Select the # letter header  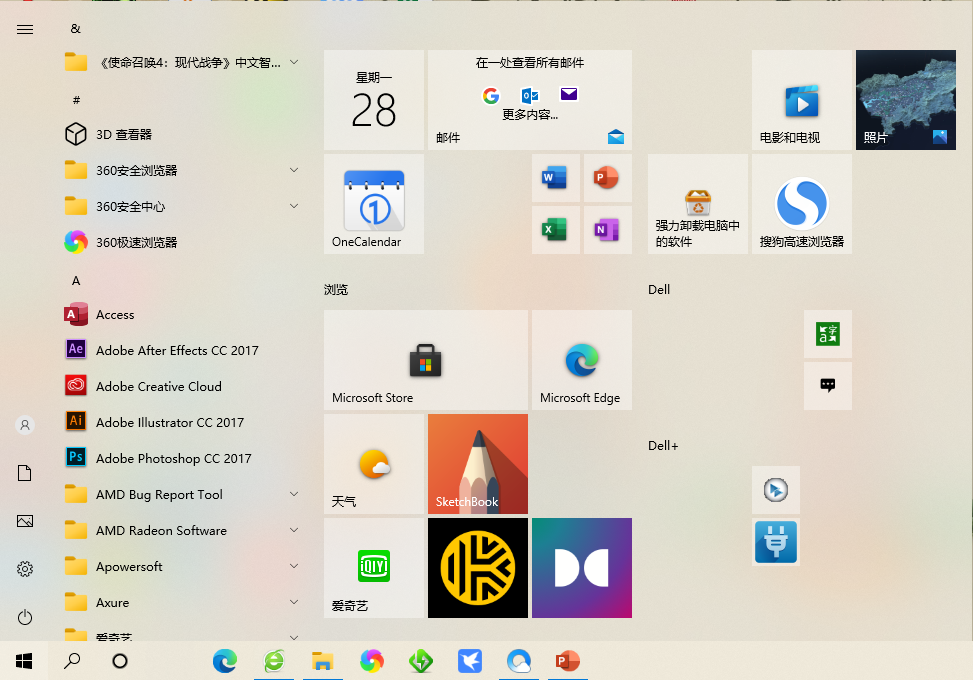point(76,100)
